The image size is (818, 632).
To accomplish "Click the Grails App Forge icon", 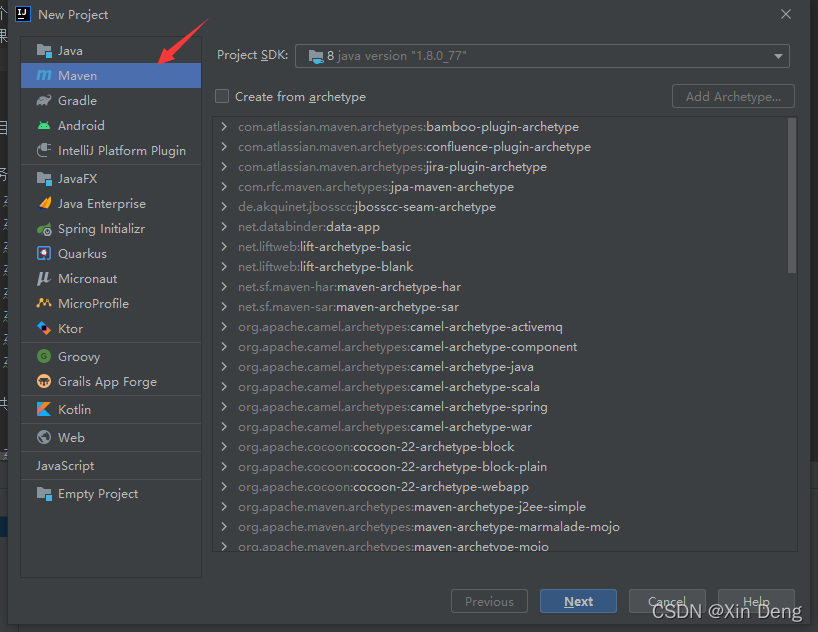I will (44, 381).
